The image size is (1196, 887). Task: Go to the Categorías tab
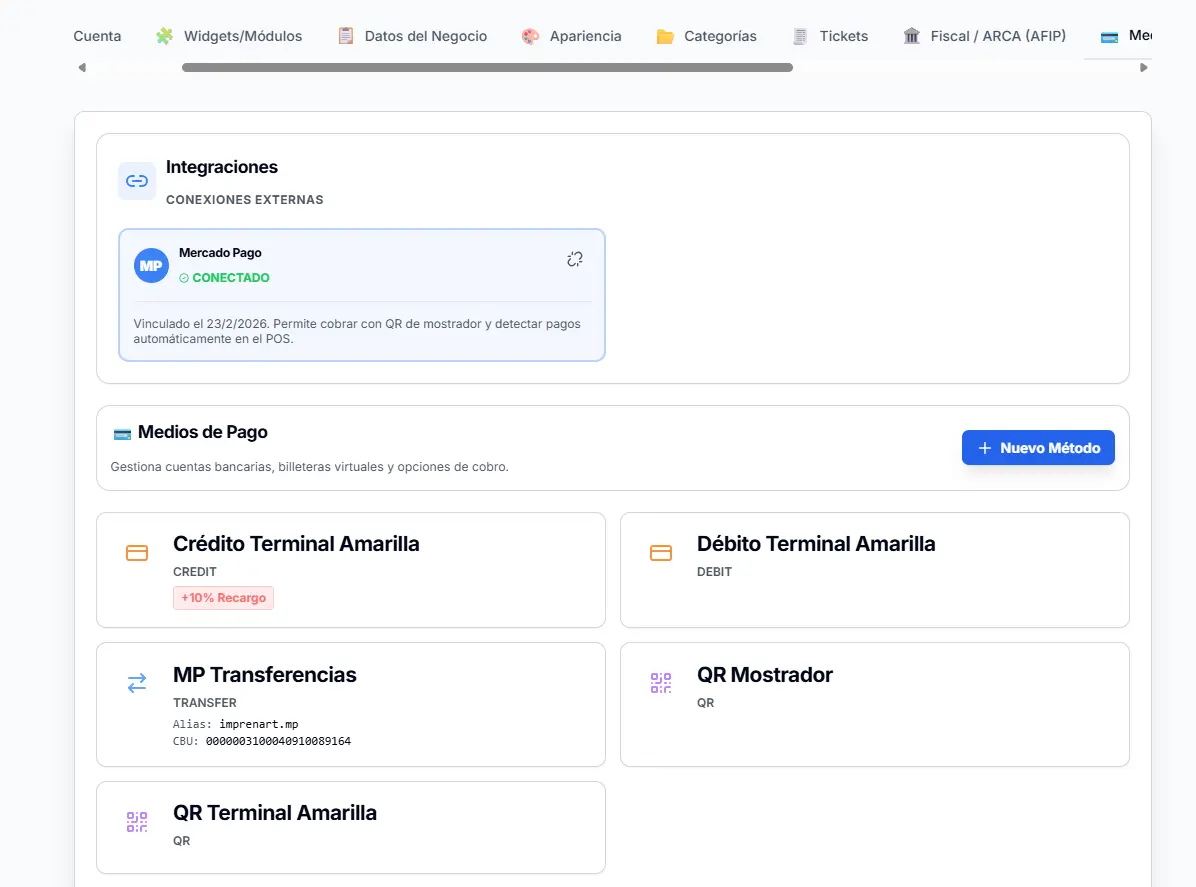pos(707,36)
